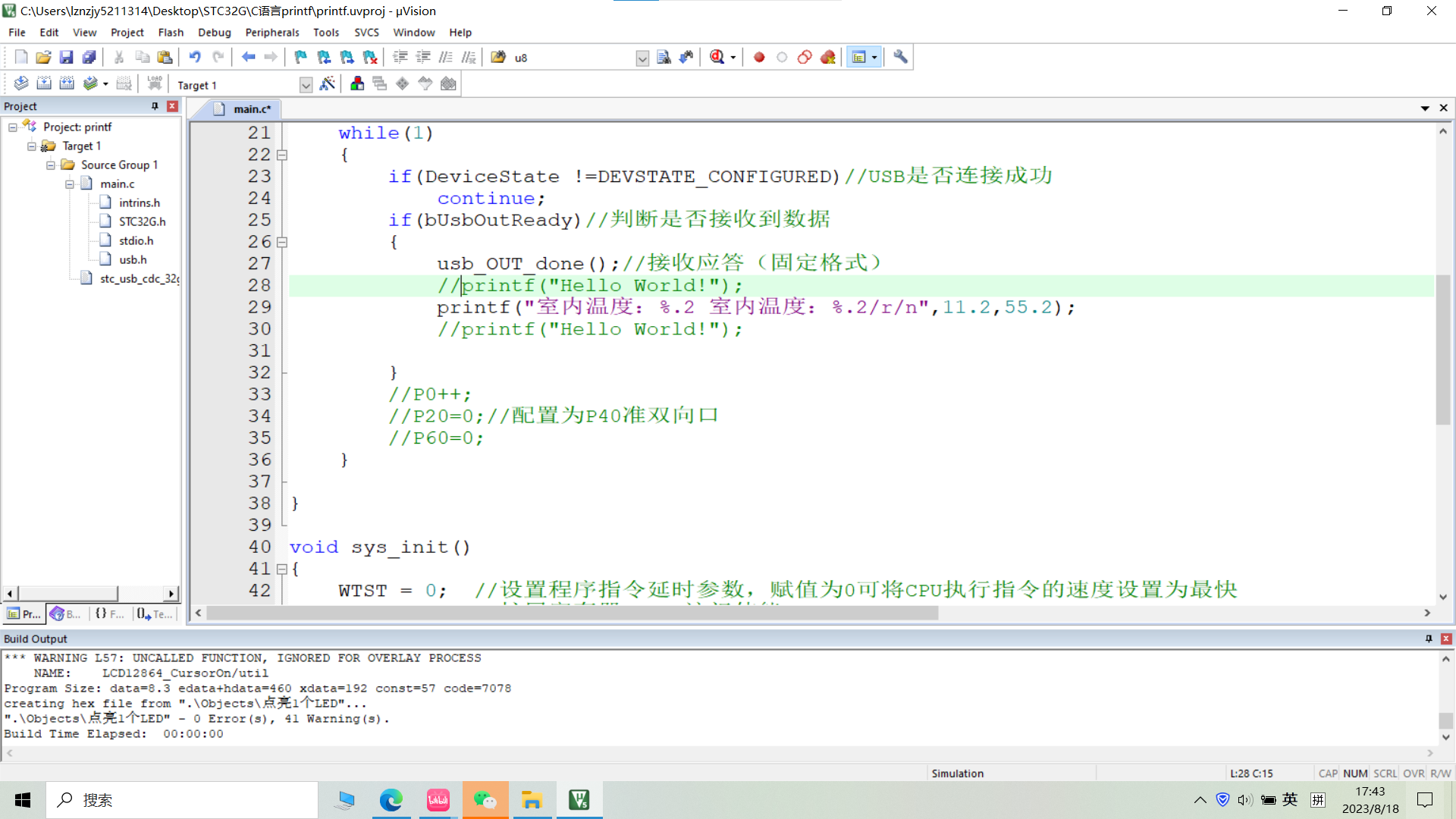The image size is (1456, 819).
Task: Pin the Project panel
Action: 155,106
